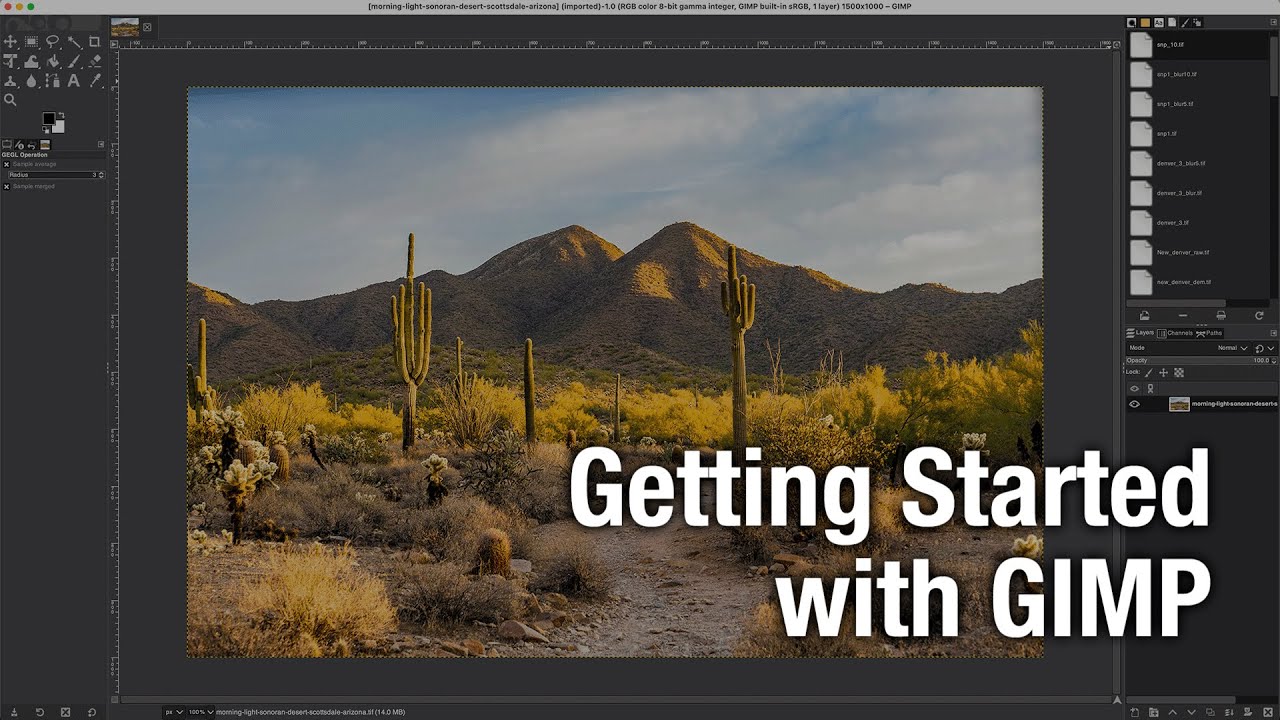Toggle lock pixels brush icon

pos(1149,372)
